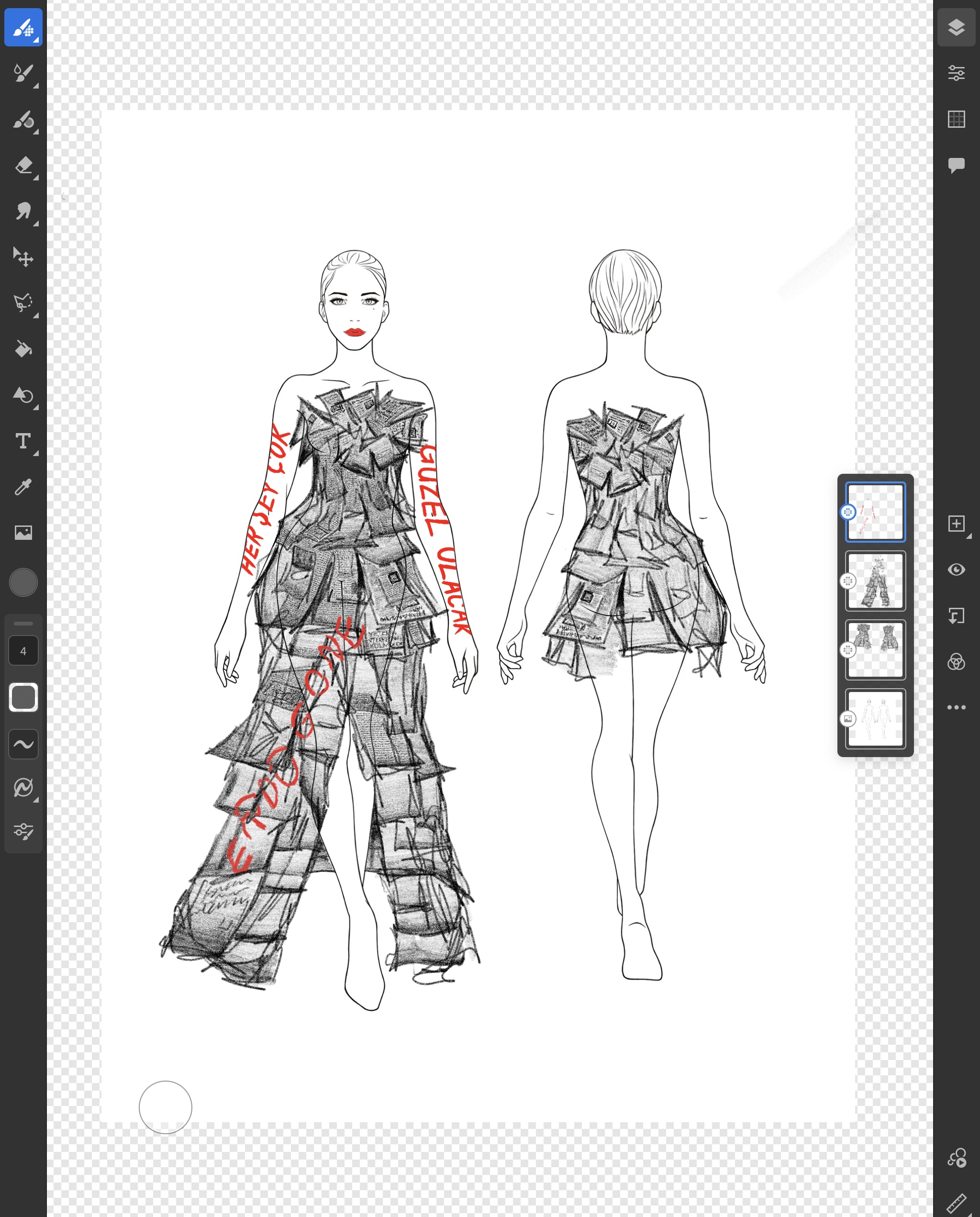The width and height of the screenshot is (980, 1217).
Task: Pick a color with the Eyedropper tool
Action: (23, 487)
